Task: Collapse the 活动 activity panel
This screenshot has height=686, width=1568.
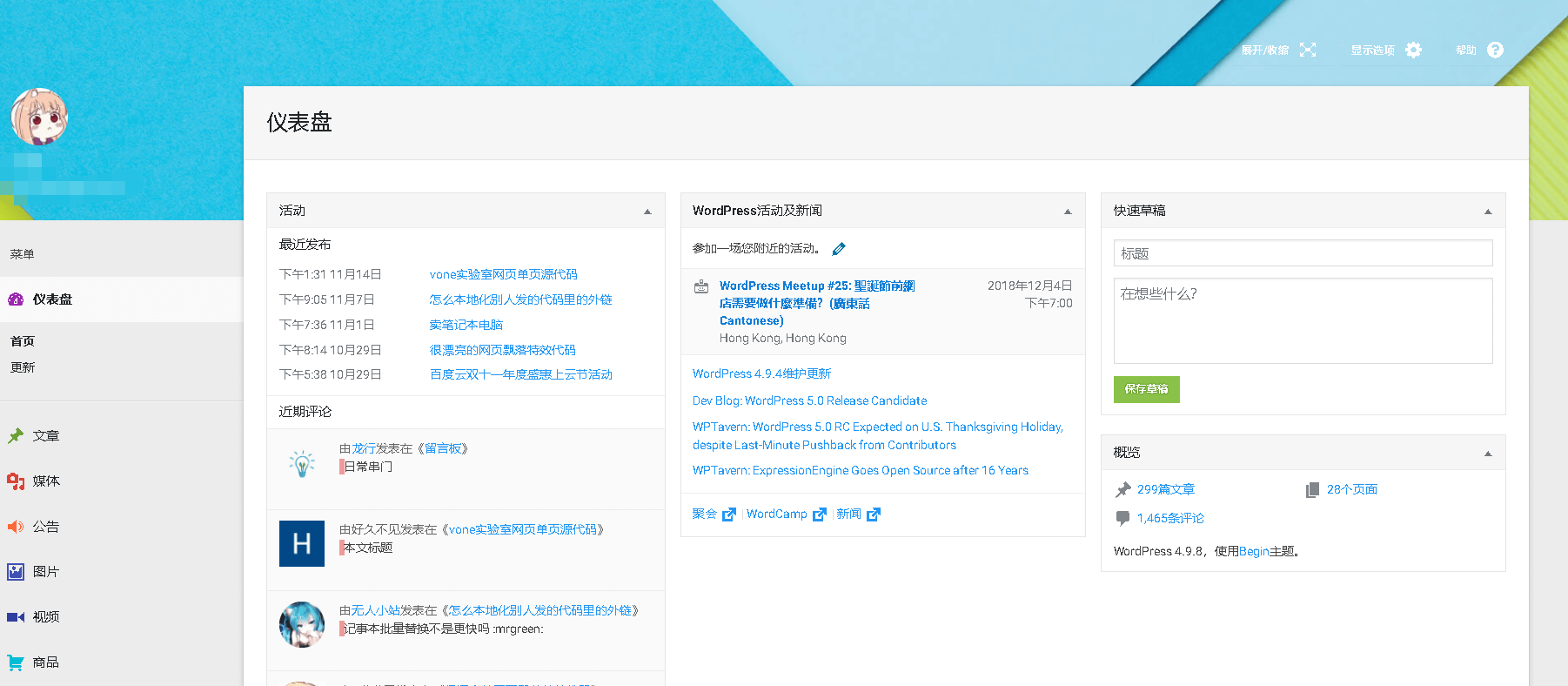Action: [647, 212]
